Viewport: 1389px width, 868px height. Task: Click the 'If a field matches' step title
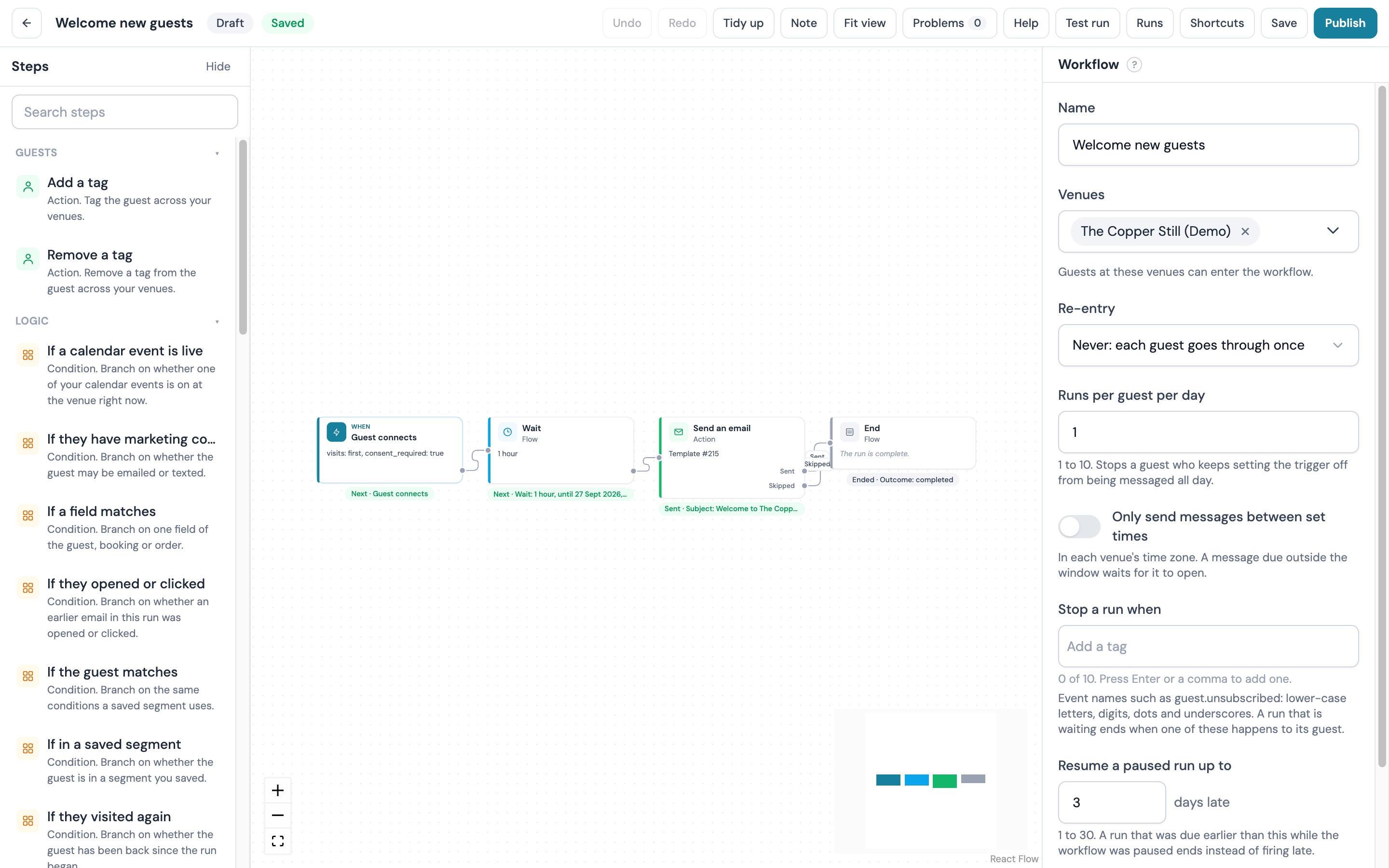102,512
